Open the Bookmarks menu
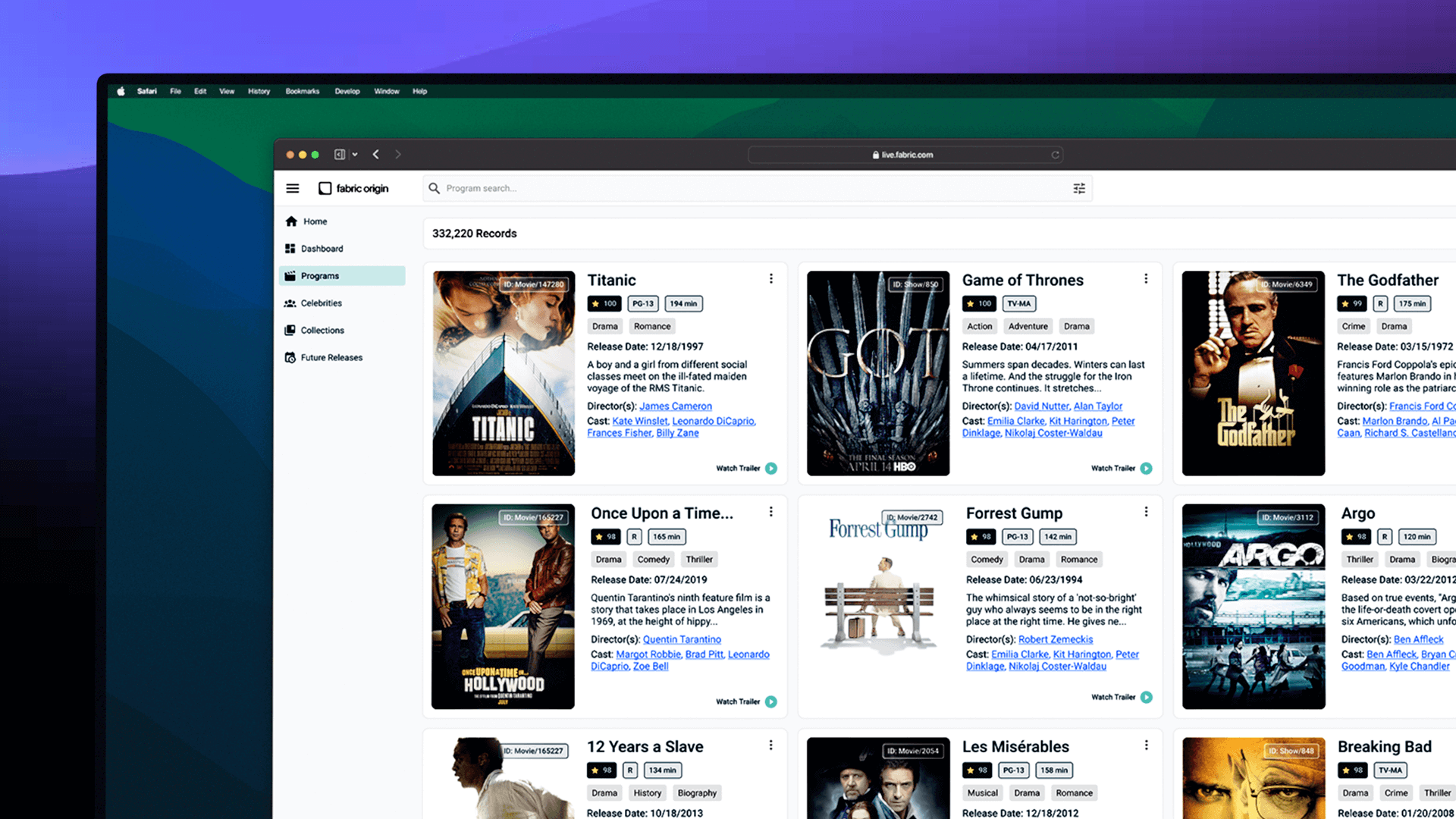 pyautogui.click(x=303, y=91)
